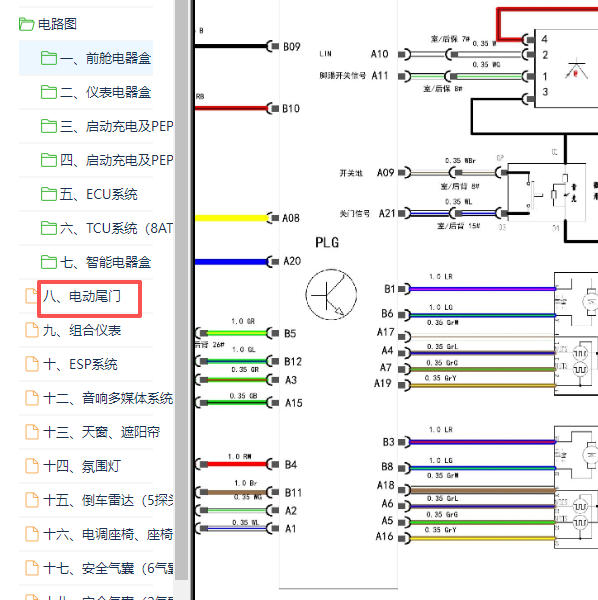Click the green folder icon beside 电路图

tap(26, 24)
